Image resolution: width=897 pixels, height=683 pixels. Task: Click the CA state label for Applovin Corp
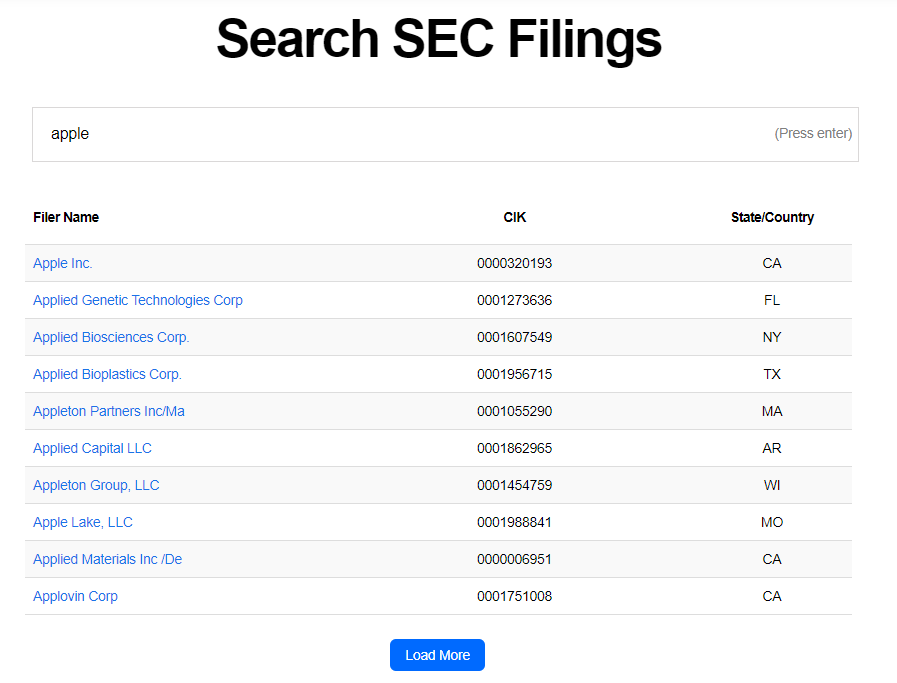[772, 596]
